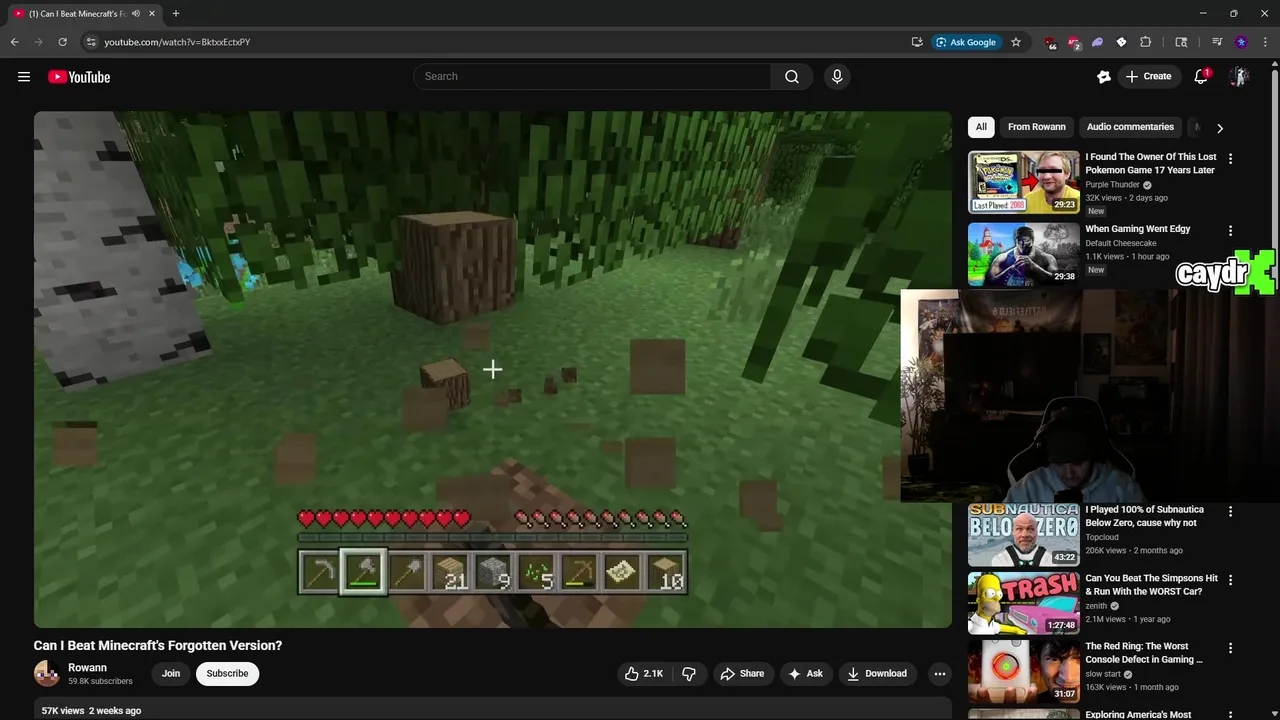Image resolution: width=1280 pixels, height=720 pixels.
Task: Open the YouTube Create button
Action: [x=1148, y=76]
